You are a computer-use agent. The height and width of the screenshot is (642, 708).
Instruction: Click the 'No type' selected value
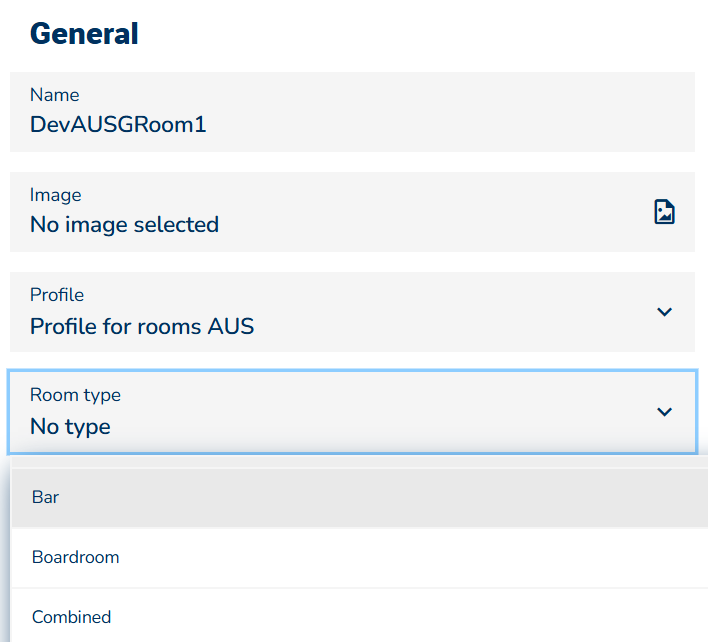[70, 427]
